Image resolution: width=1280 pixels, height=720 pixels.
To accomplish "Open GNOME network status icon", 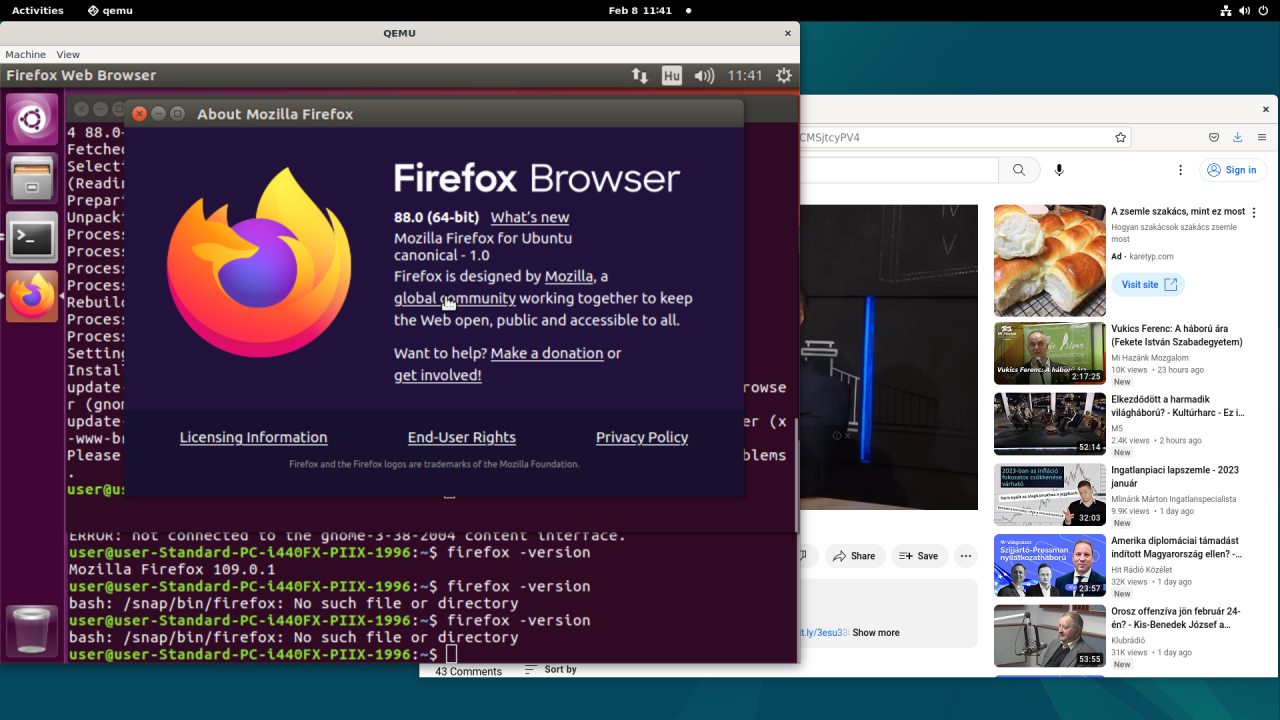I will tap(1226, 10).
